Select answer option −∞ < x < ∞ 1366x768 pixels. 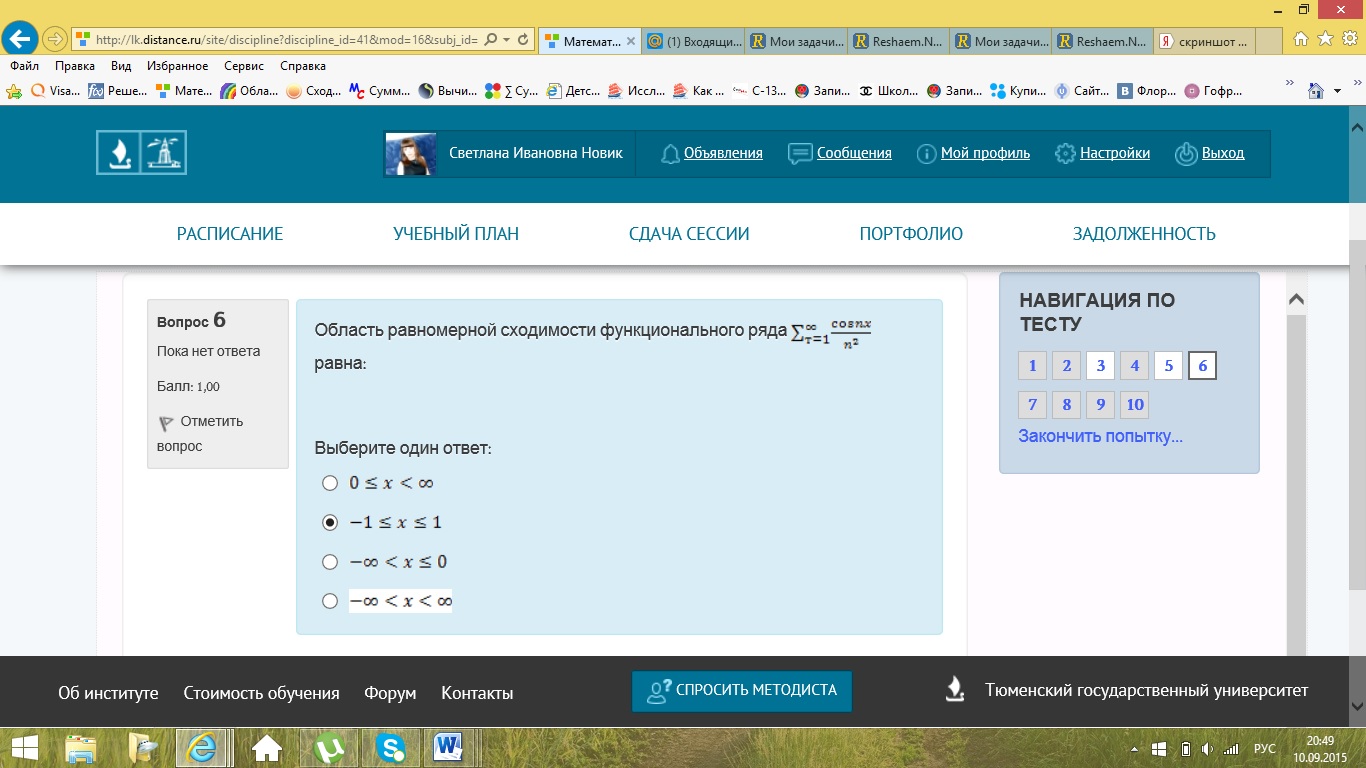330,601
